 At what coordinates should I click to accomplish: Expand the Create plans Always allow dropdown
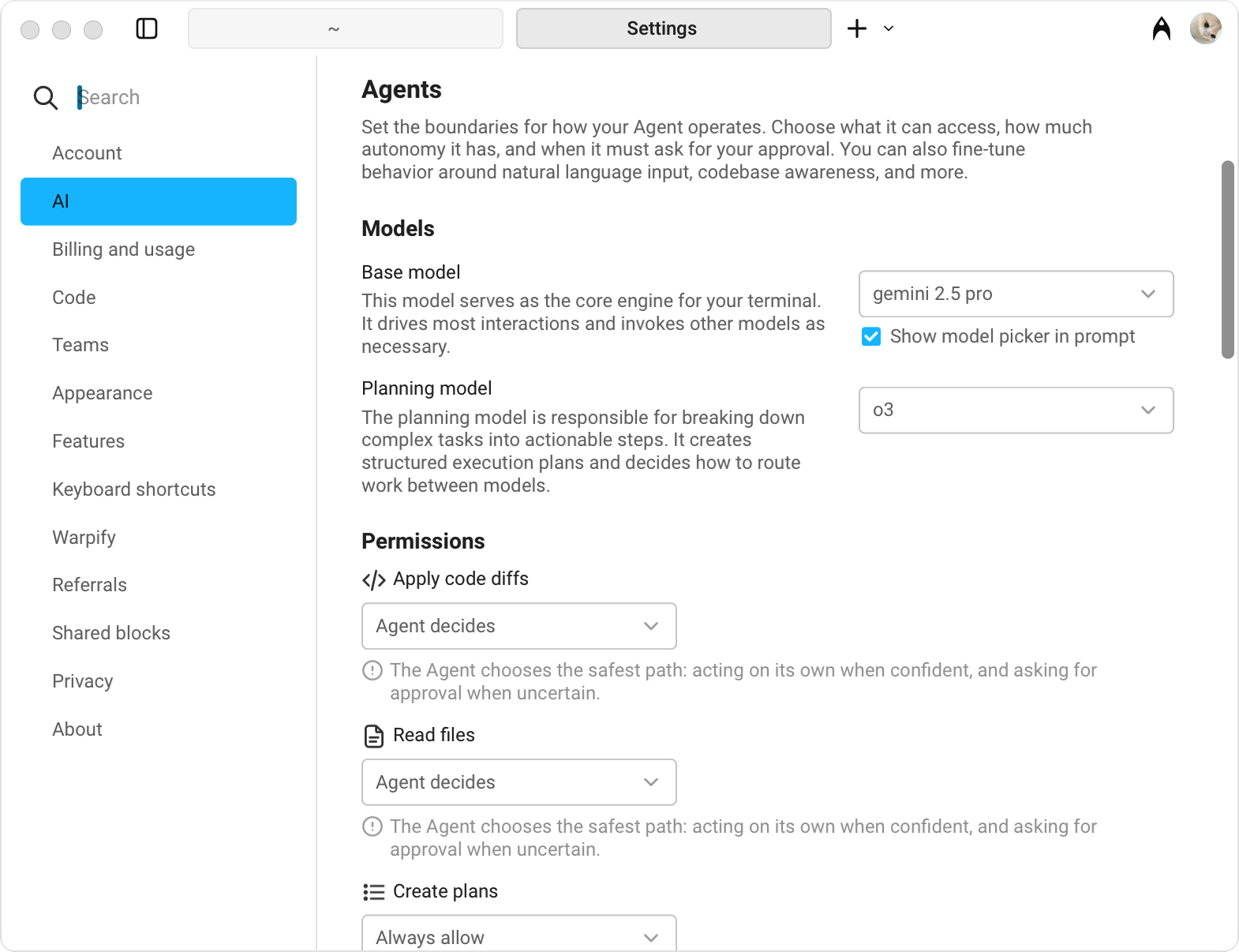point(518,935)
